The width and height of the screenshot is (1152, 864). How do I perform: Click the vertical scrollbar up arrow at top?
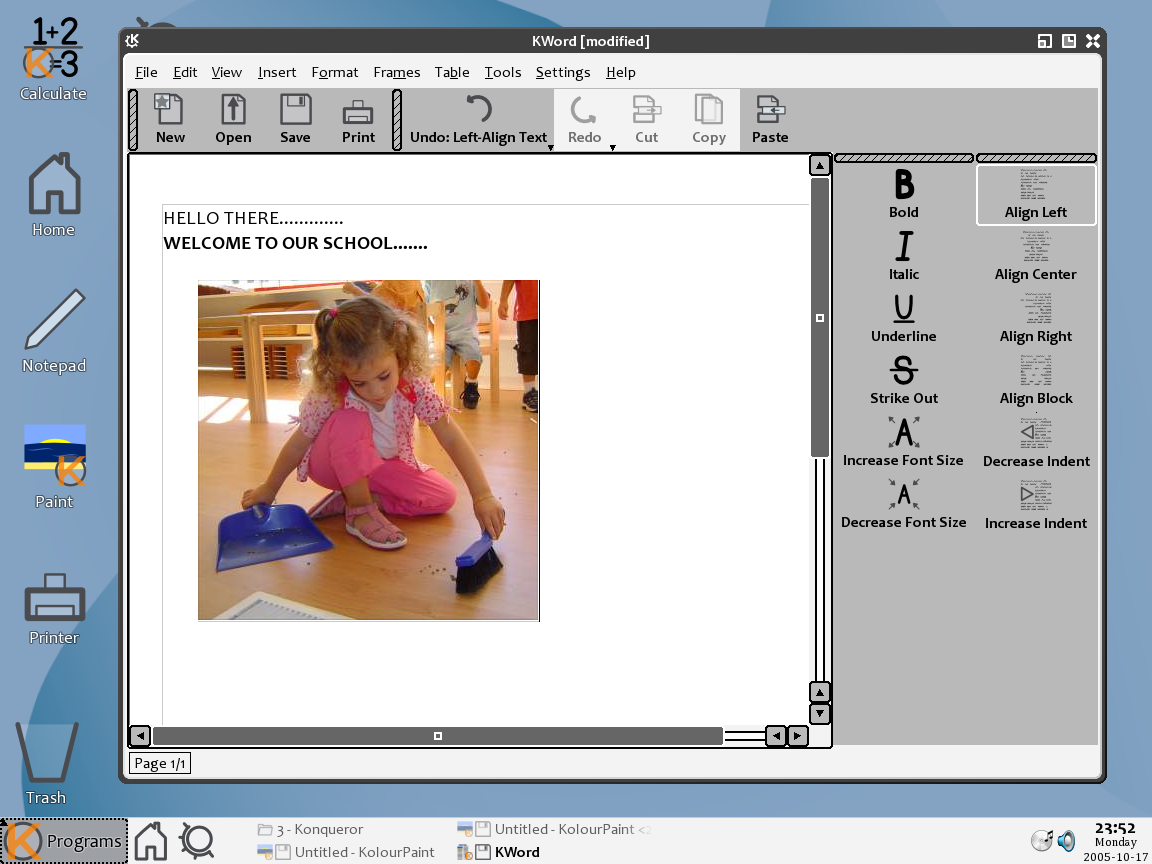click(x=820, y=165)
